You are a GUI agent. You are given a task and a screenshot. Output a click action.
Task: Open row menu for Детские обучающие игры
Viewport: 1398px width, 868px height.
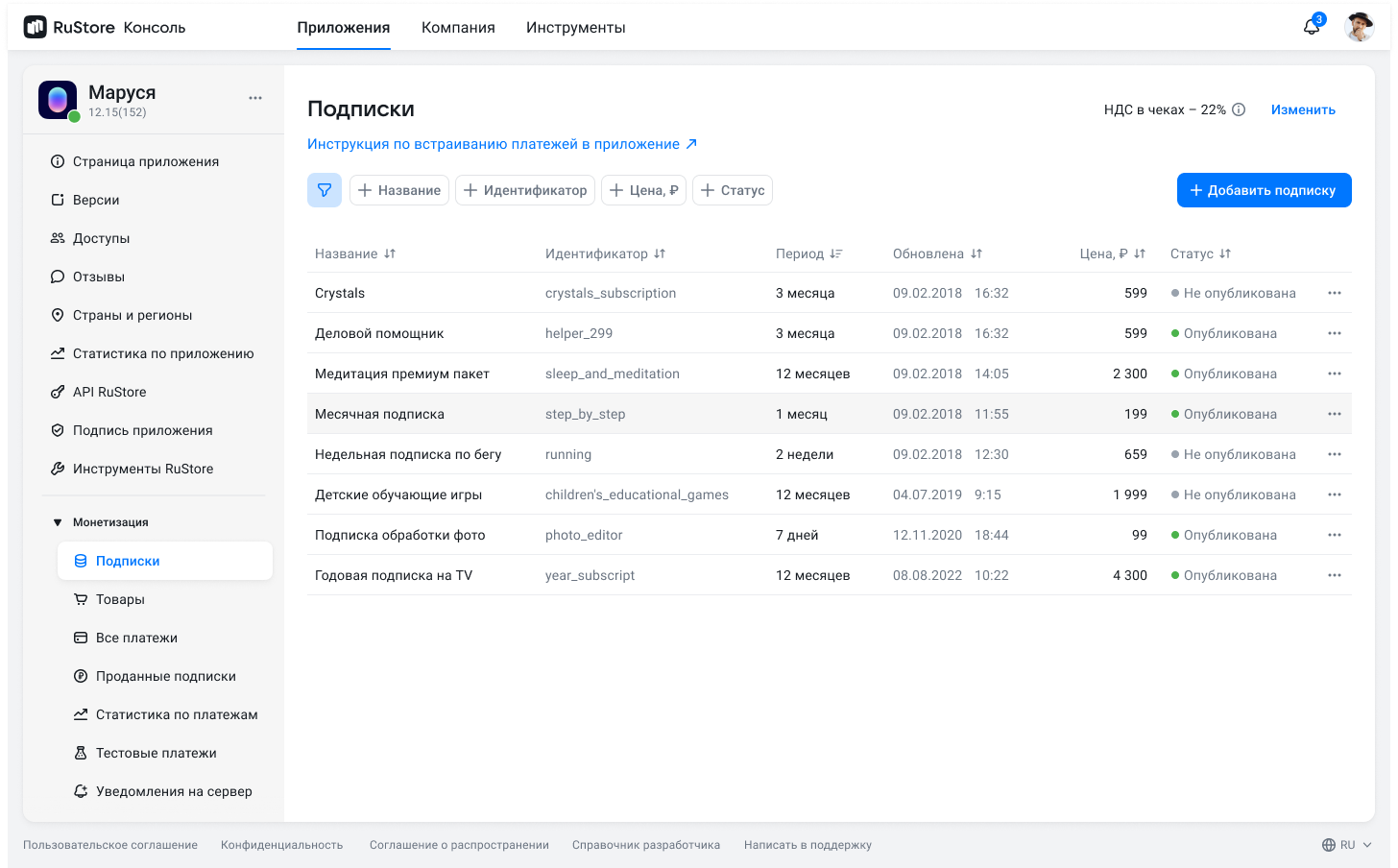coord(1335,494)
